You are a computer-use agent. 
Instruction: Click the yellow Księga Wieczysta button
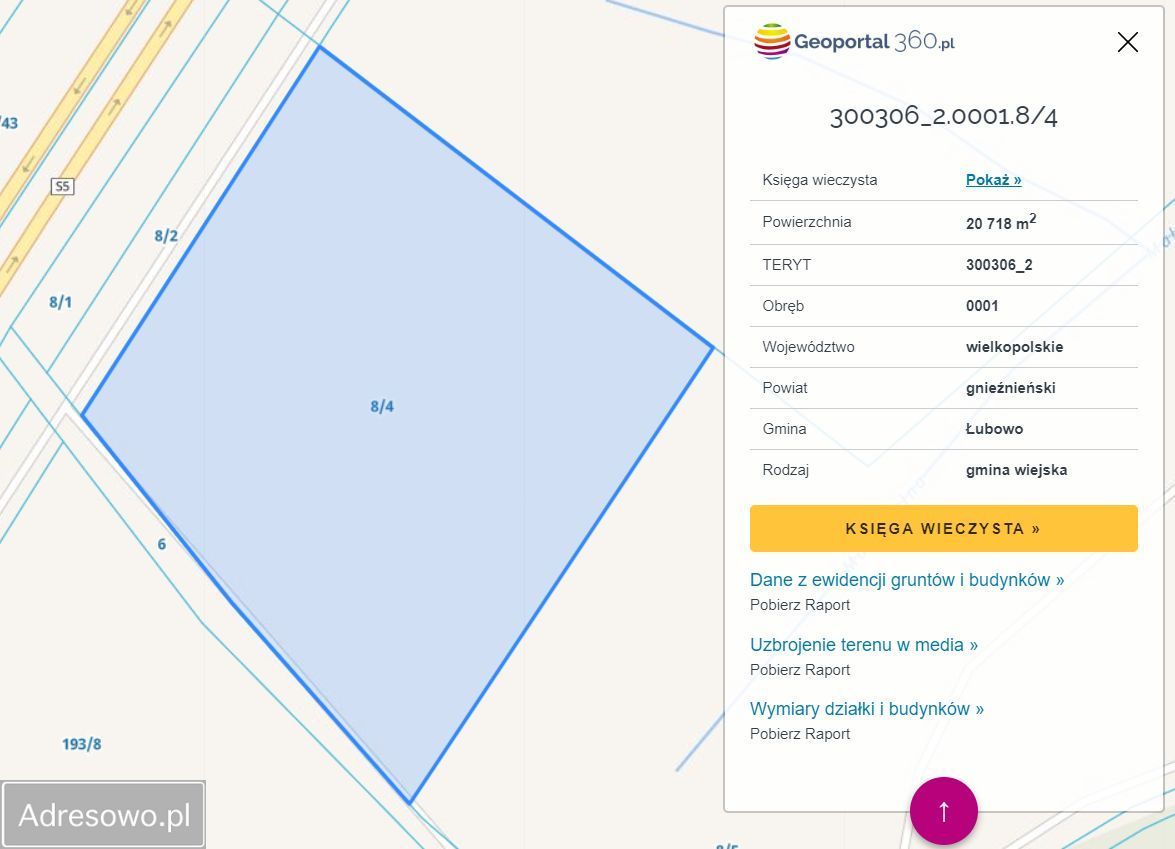[943, 528]
